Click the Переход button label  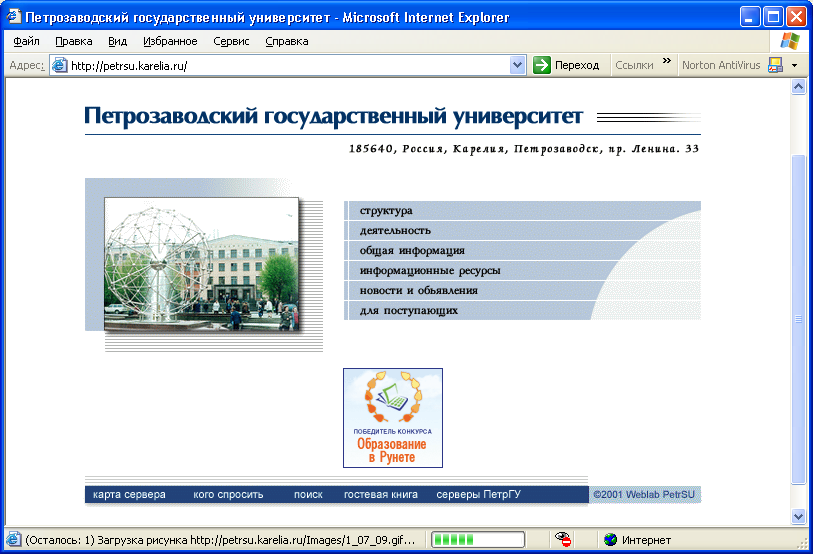577,65
